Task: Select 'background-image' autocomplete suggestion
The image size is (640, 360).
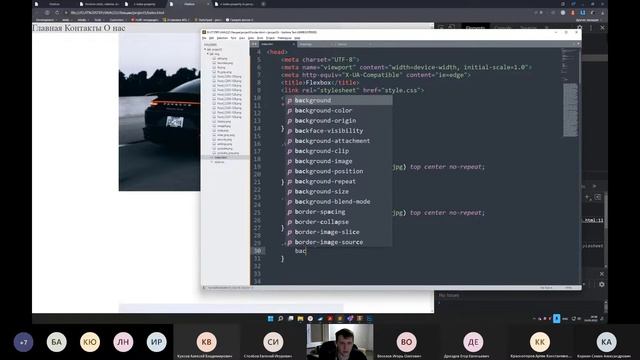Action: 338,161
